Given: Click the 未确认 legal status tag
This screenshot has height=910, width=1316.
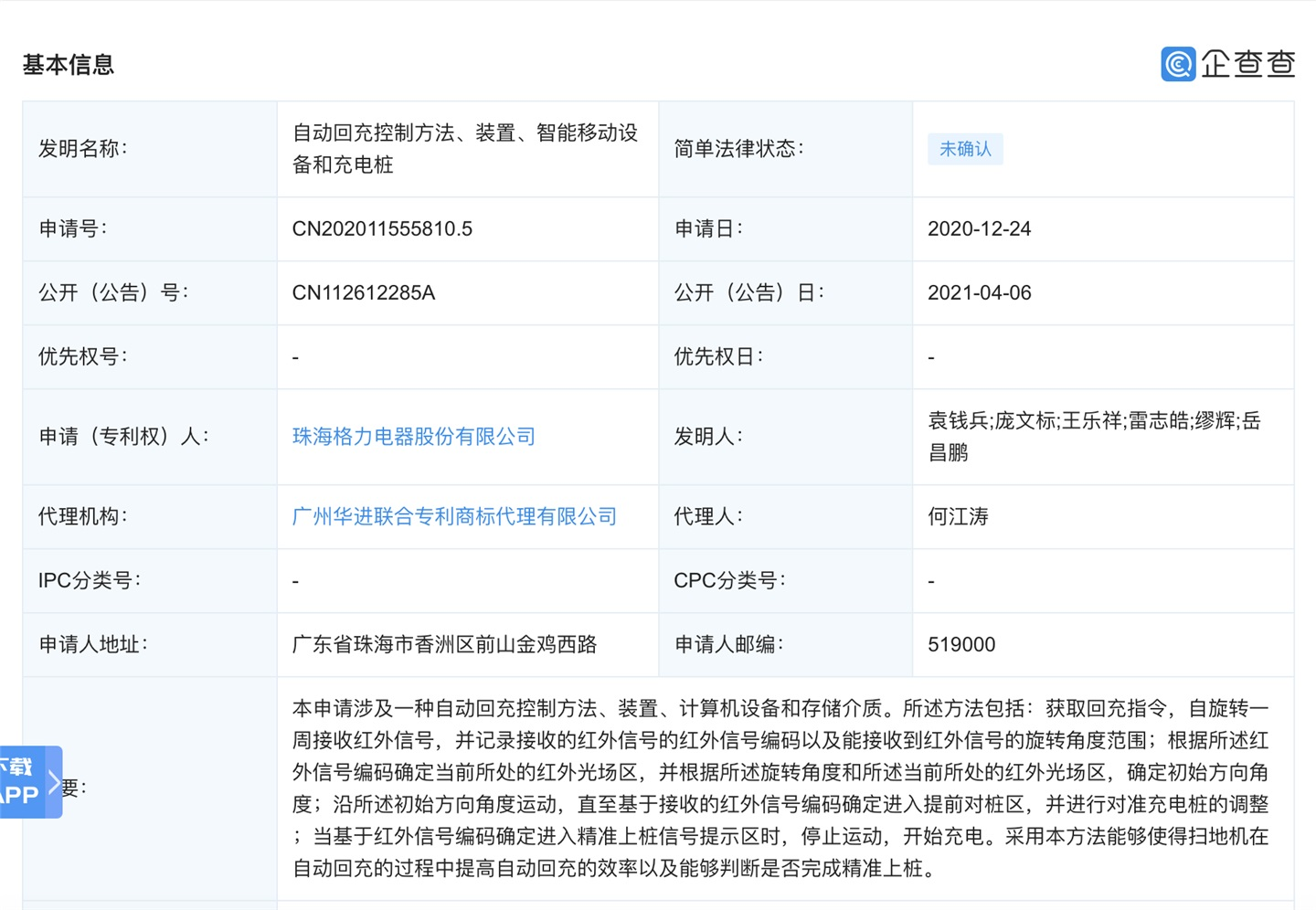Looking at the screenshot, I should (x=965, y=149).
